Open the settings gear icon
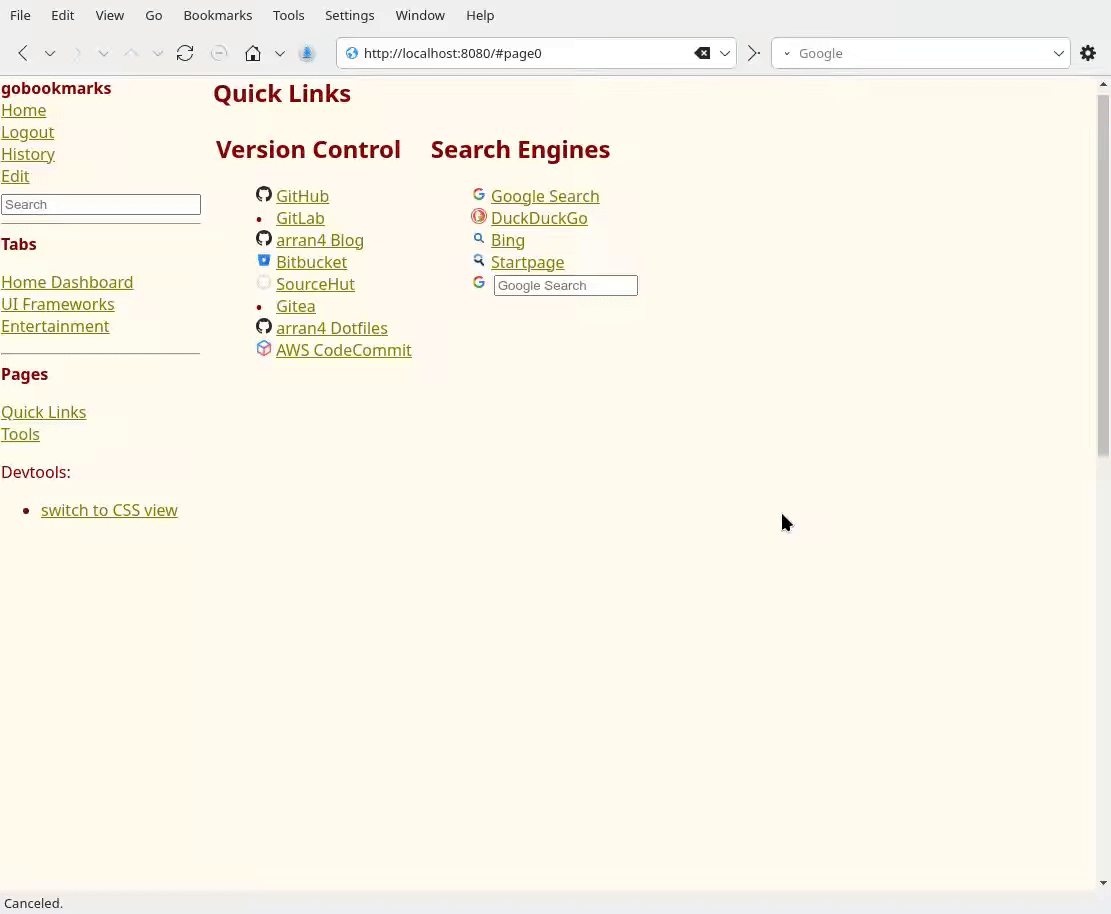 (1088, 53)
